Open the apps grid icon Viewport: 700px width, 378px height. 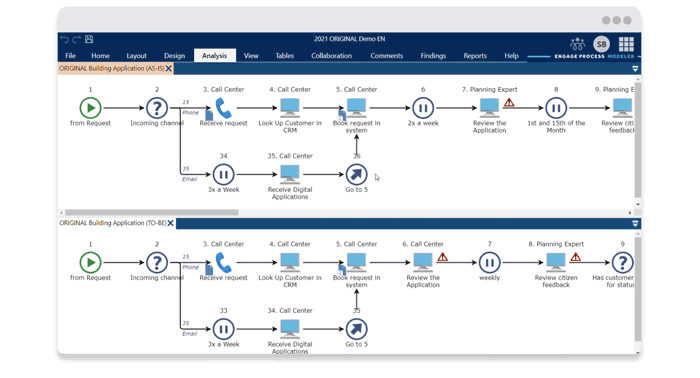[626, 44]
